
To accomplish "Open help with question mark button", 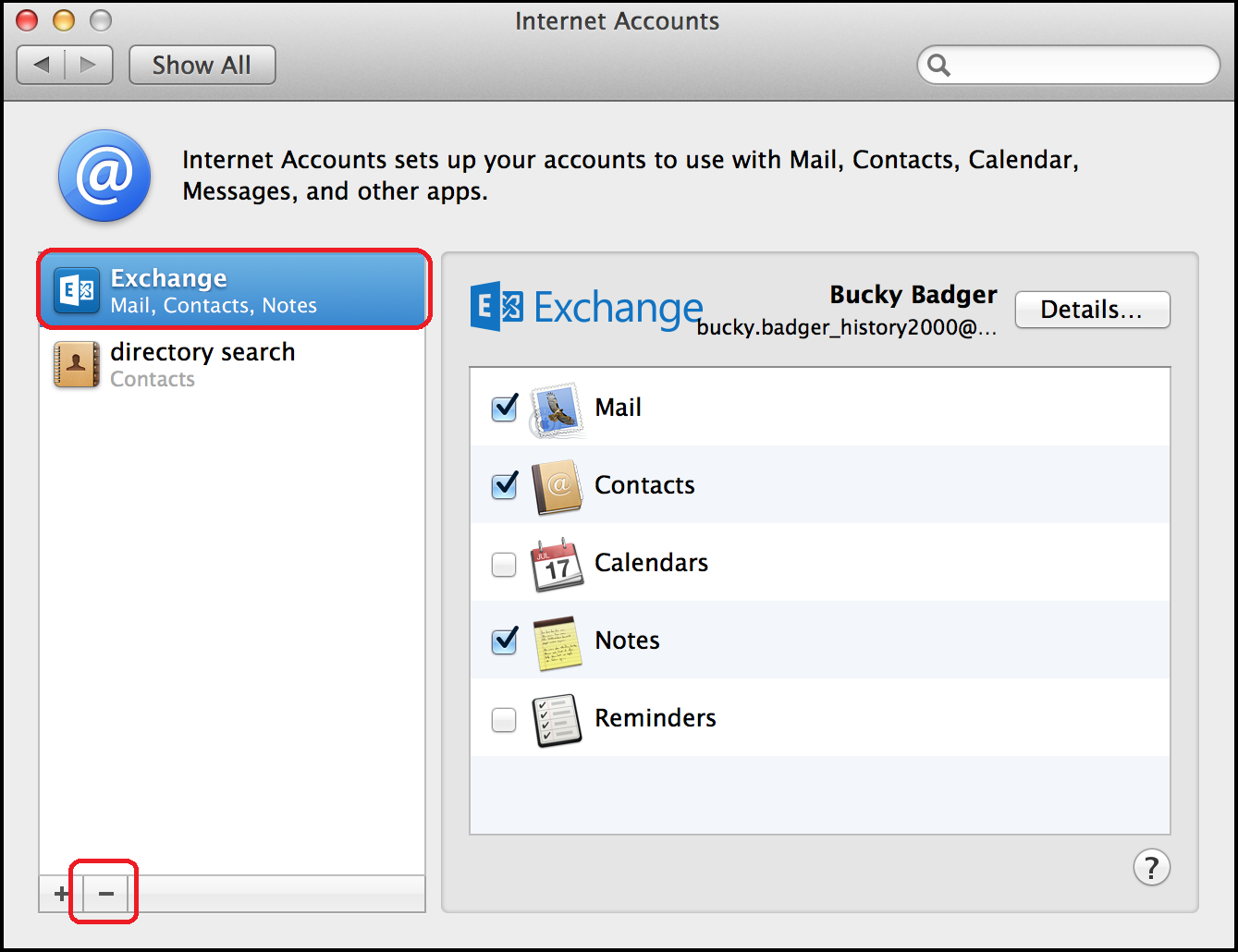I will tap(1151, 868).
